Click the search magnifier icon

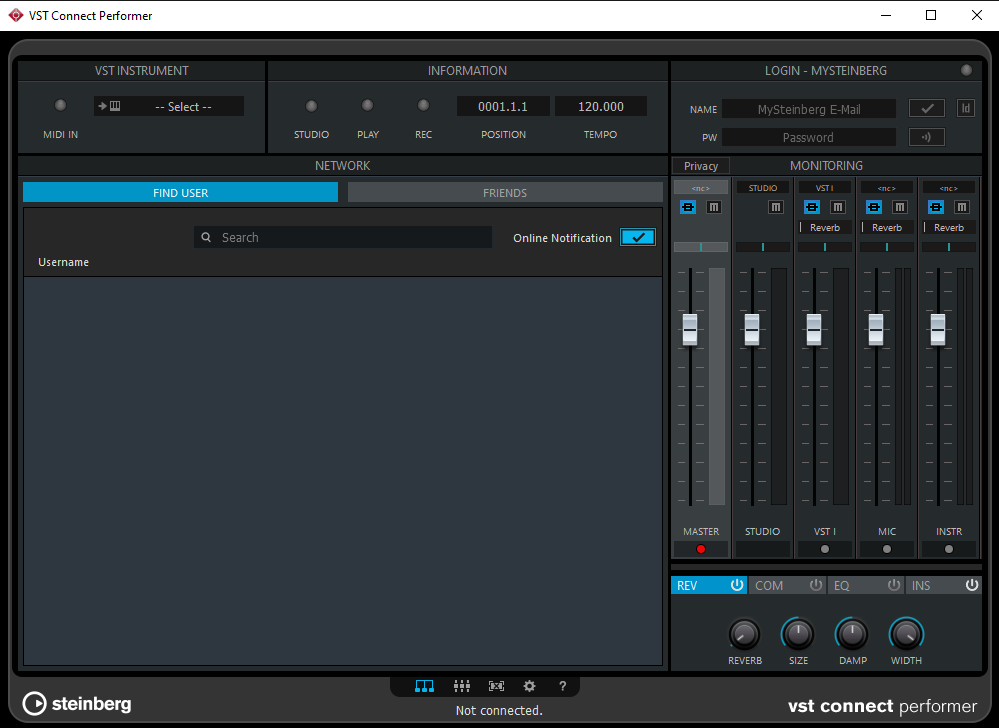206,237
